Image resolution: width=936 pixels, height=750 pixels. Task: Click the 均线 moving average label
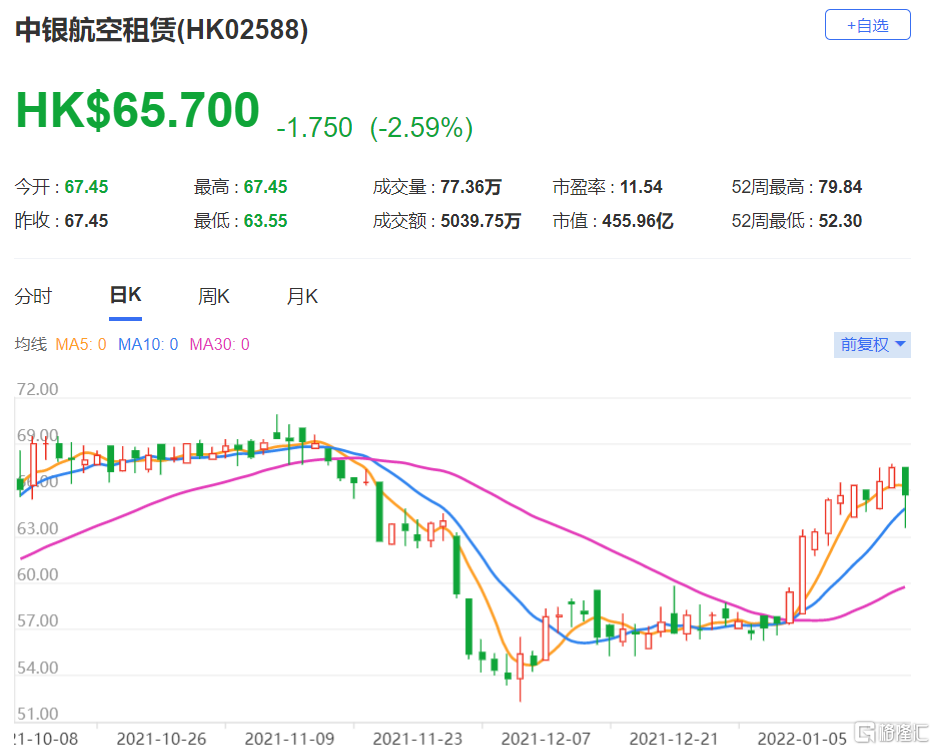coord(31,345)
